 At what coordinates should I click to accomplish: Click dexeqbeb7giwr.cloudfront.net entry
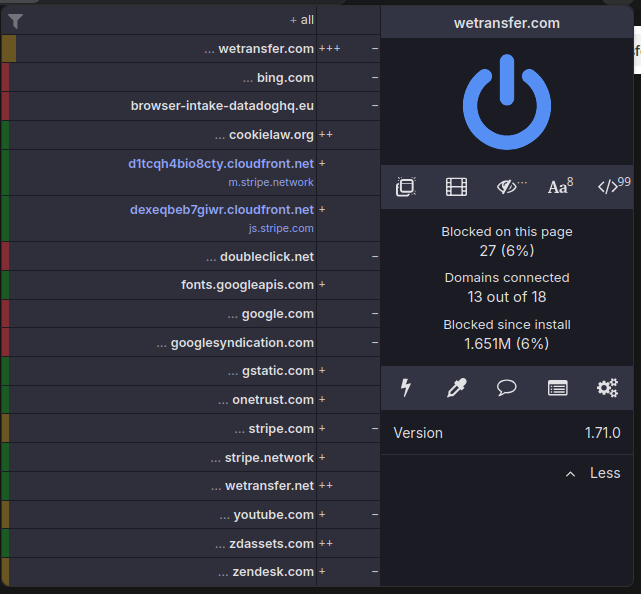pyautogui.click(x=222, y=210)
